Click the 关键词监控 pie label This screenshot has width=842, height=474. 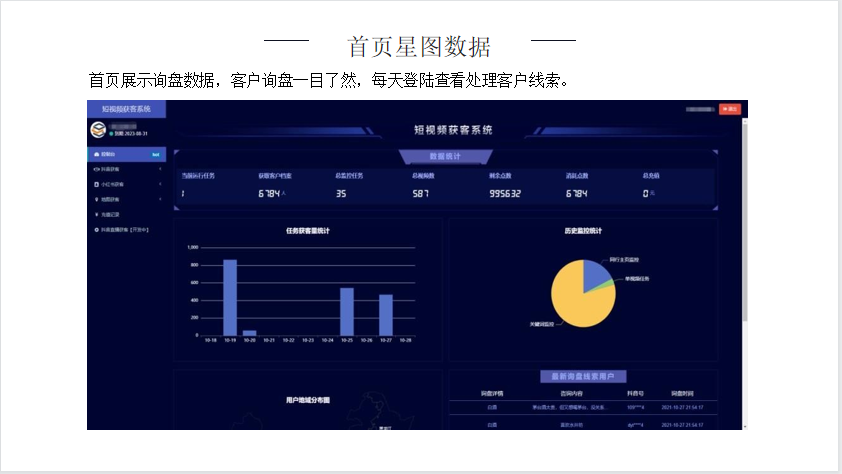click(542, 324)
